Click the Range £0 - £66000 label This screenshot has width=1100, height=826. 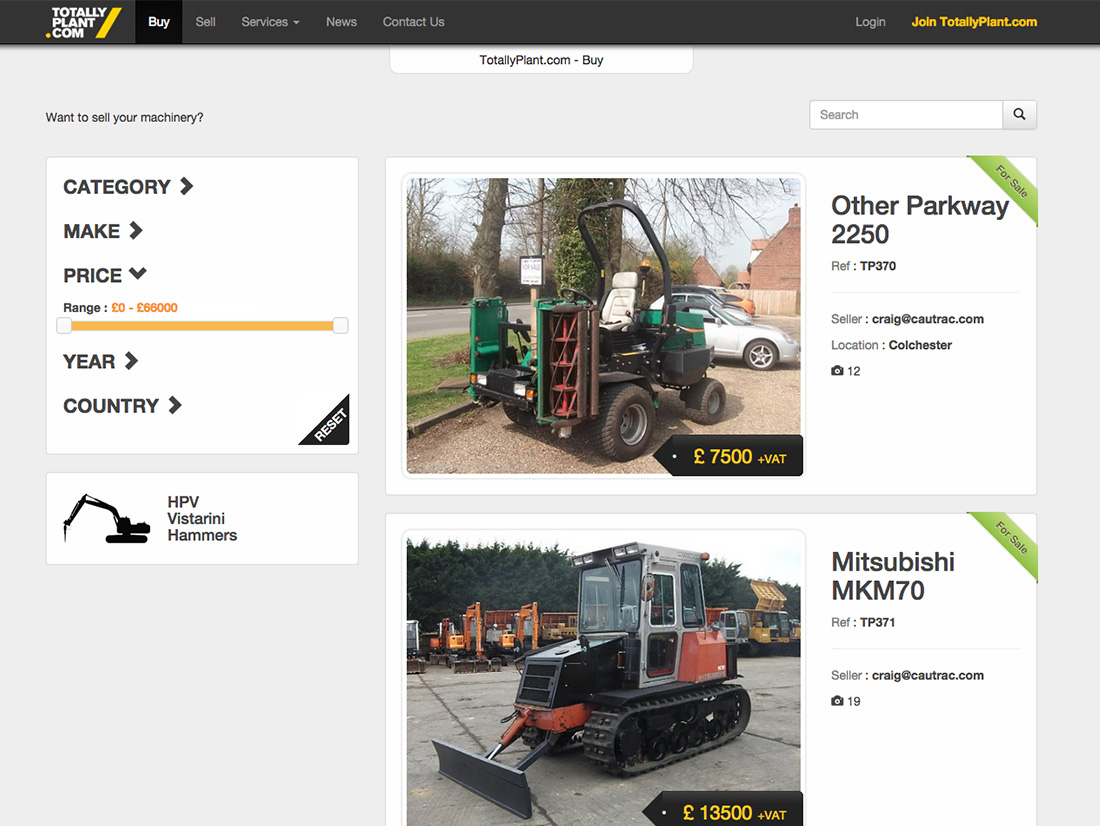[120, 307]
